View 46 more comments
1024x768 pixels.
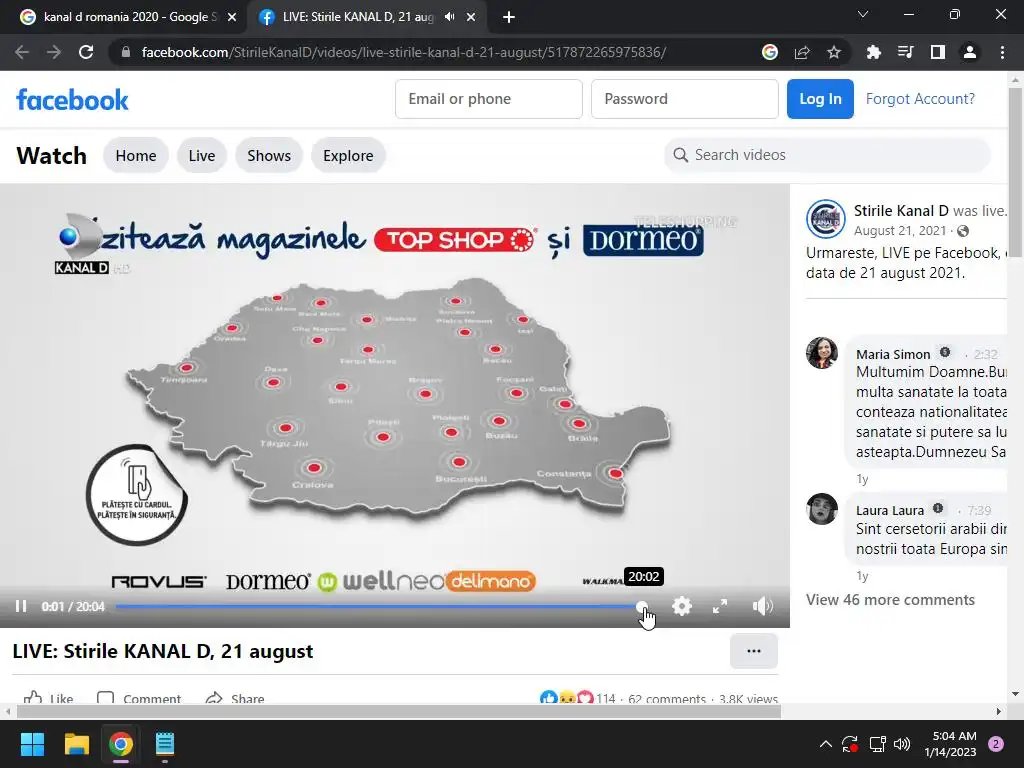click(890, 600)
